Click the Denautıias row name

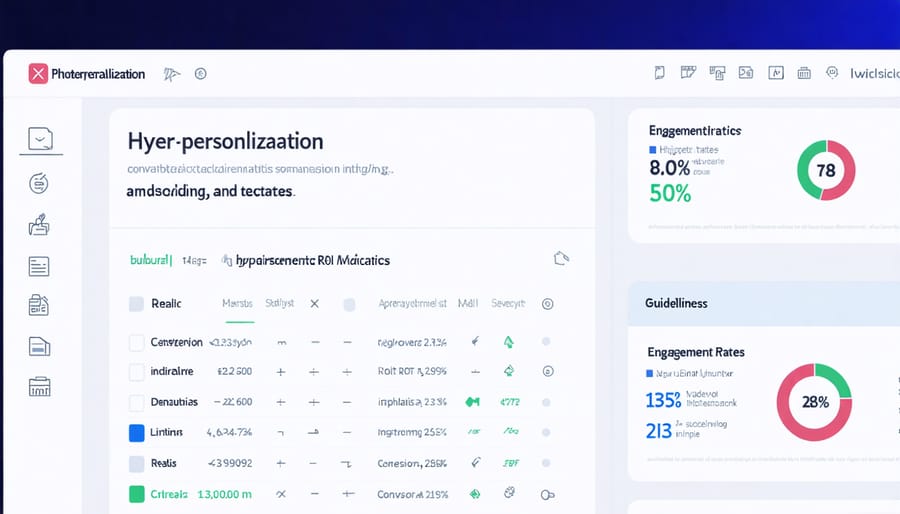tap(174, 402)
